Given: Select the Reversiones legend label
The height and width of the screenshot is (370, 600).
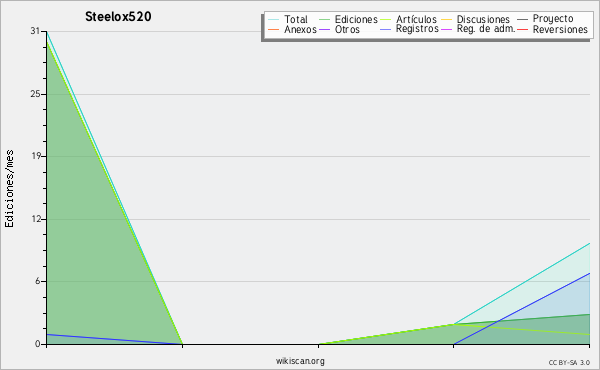Looking at the screenshot, I should 560,29.
